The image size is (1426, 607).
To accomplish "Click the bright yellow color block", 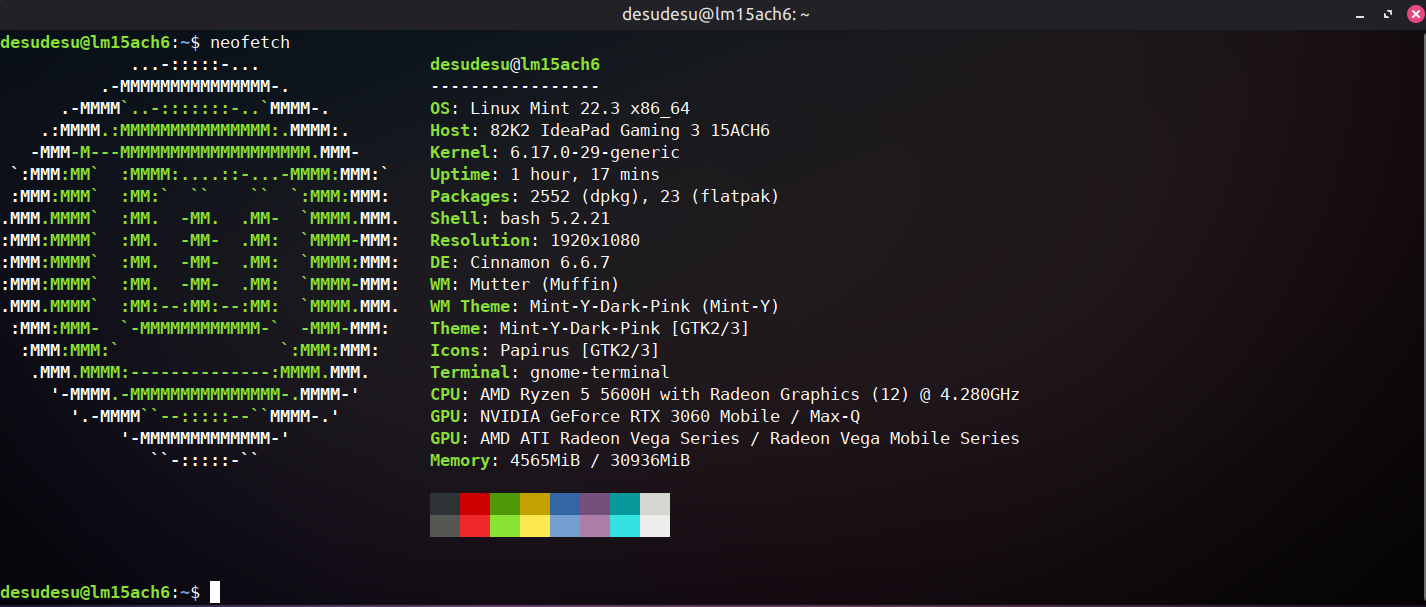I will pyautogui.click(x=535, y=526).
